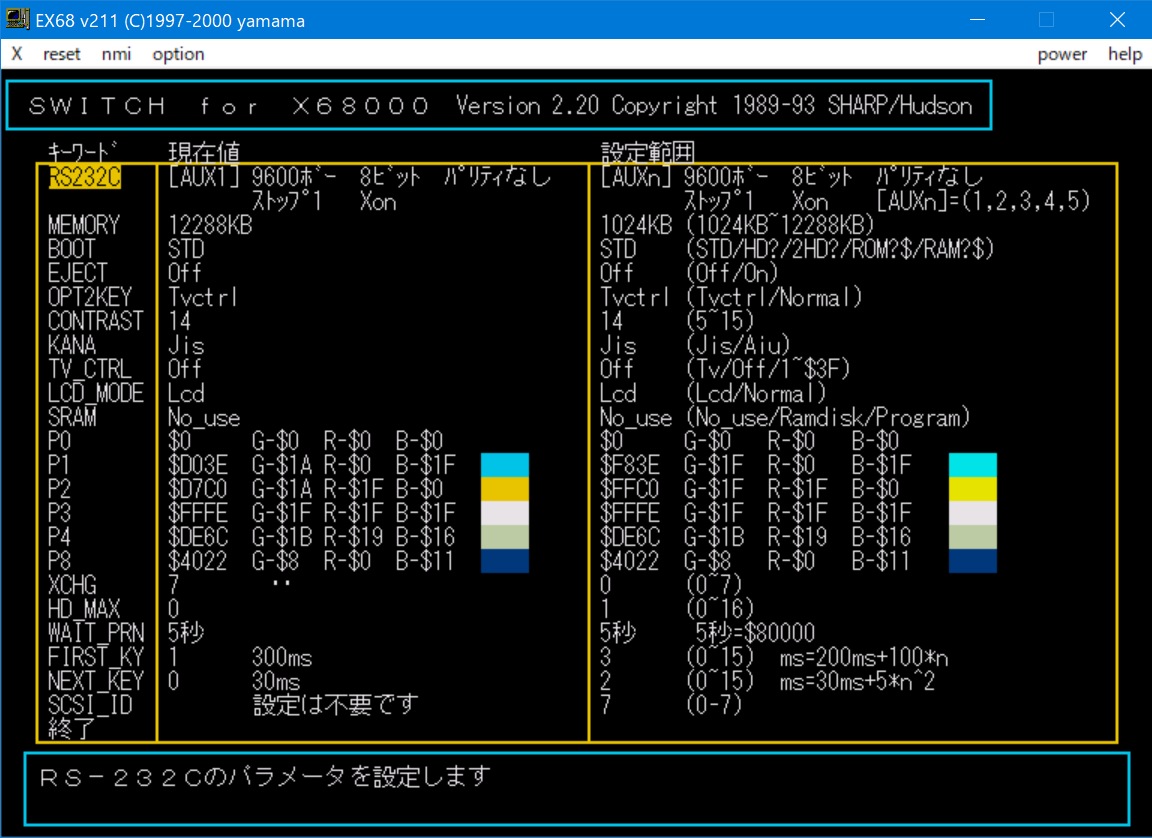This screenshot has height=838, width=1152.
Task: Click the $FFC0 default P2 value
Action: pyautogui.click(x=630, y=489)
